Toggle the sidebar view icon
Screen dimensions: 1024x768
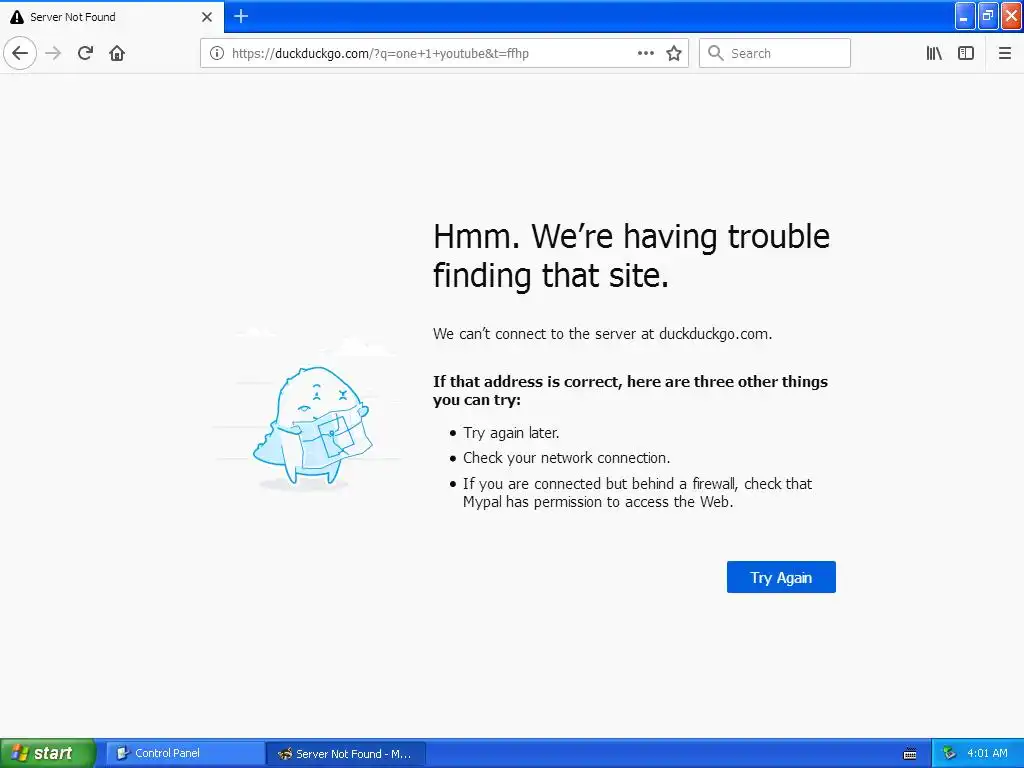[966, 53]
